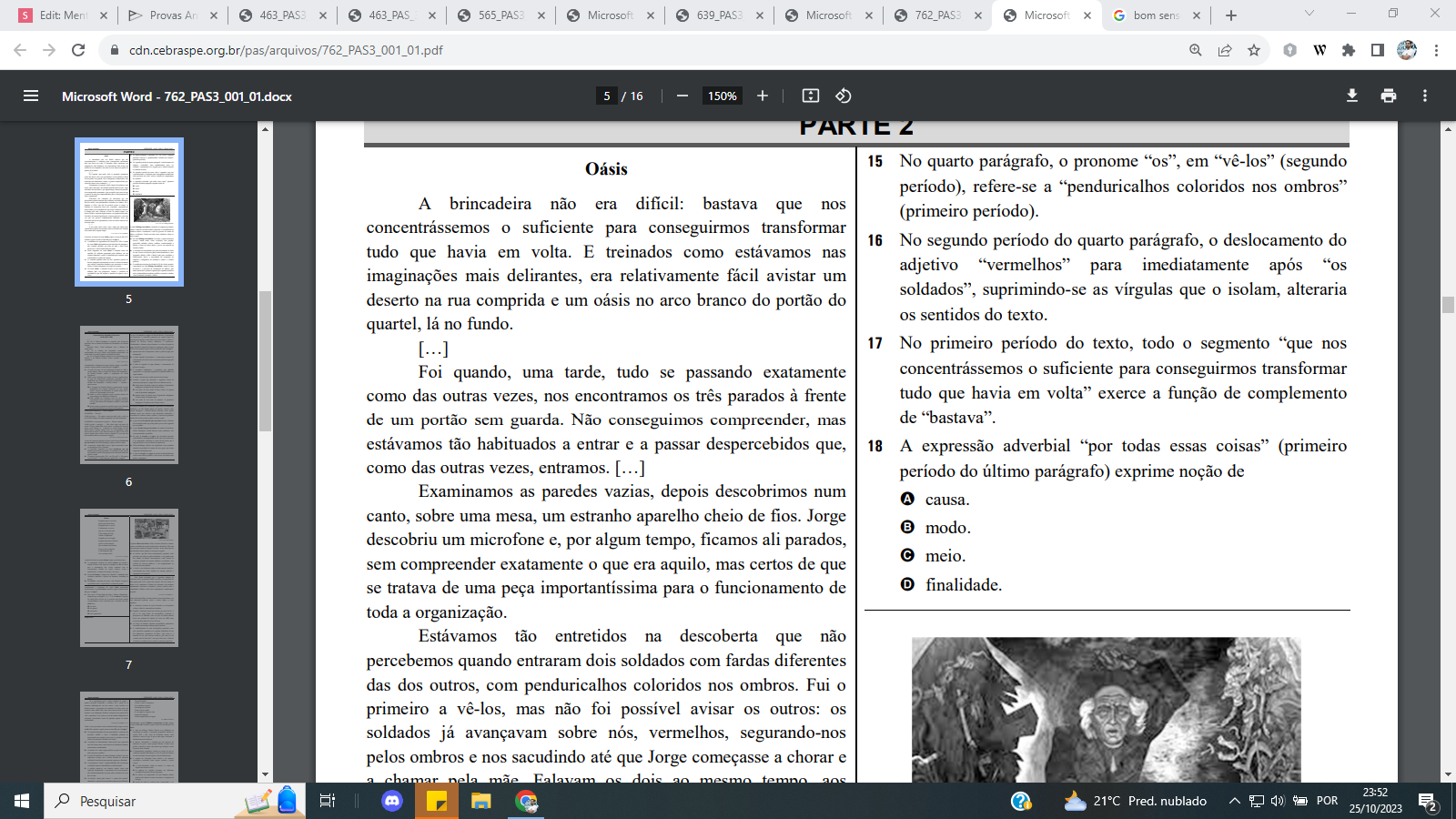Viewport: 1456px width, 819px height.
Task: Open File Explorer from taskbar
Action: 481,801
